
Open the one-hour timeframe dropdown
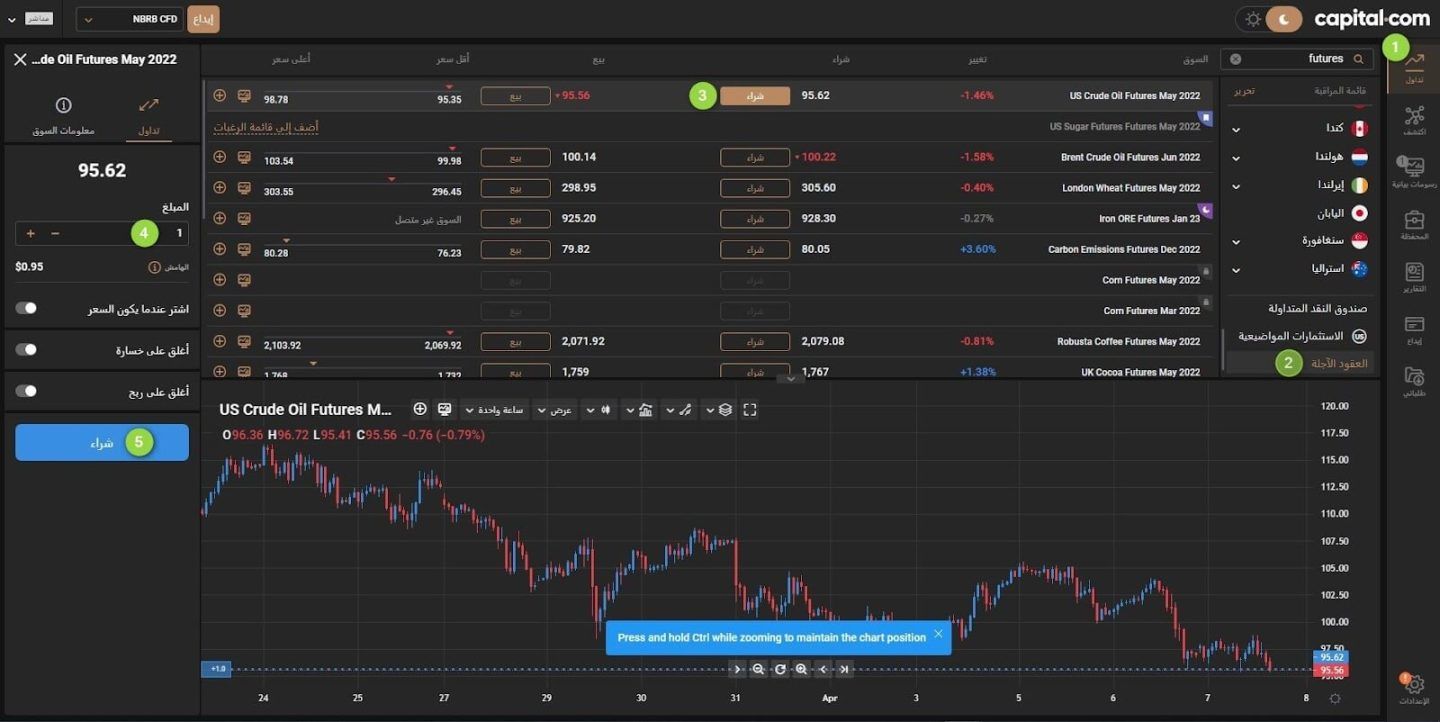(495, 409)
